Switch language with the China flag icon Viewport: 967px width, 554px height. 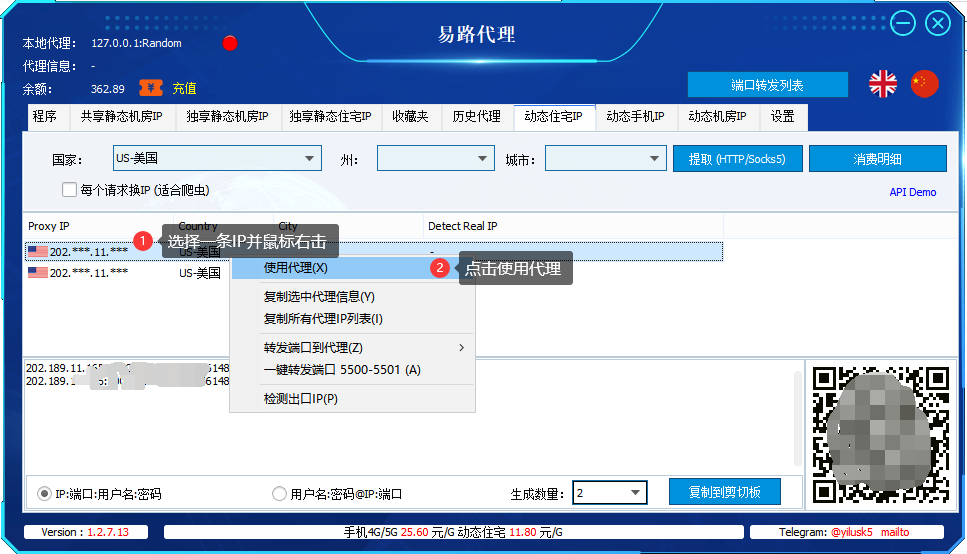click(x=925, y=84)
